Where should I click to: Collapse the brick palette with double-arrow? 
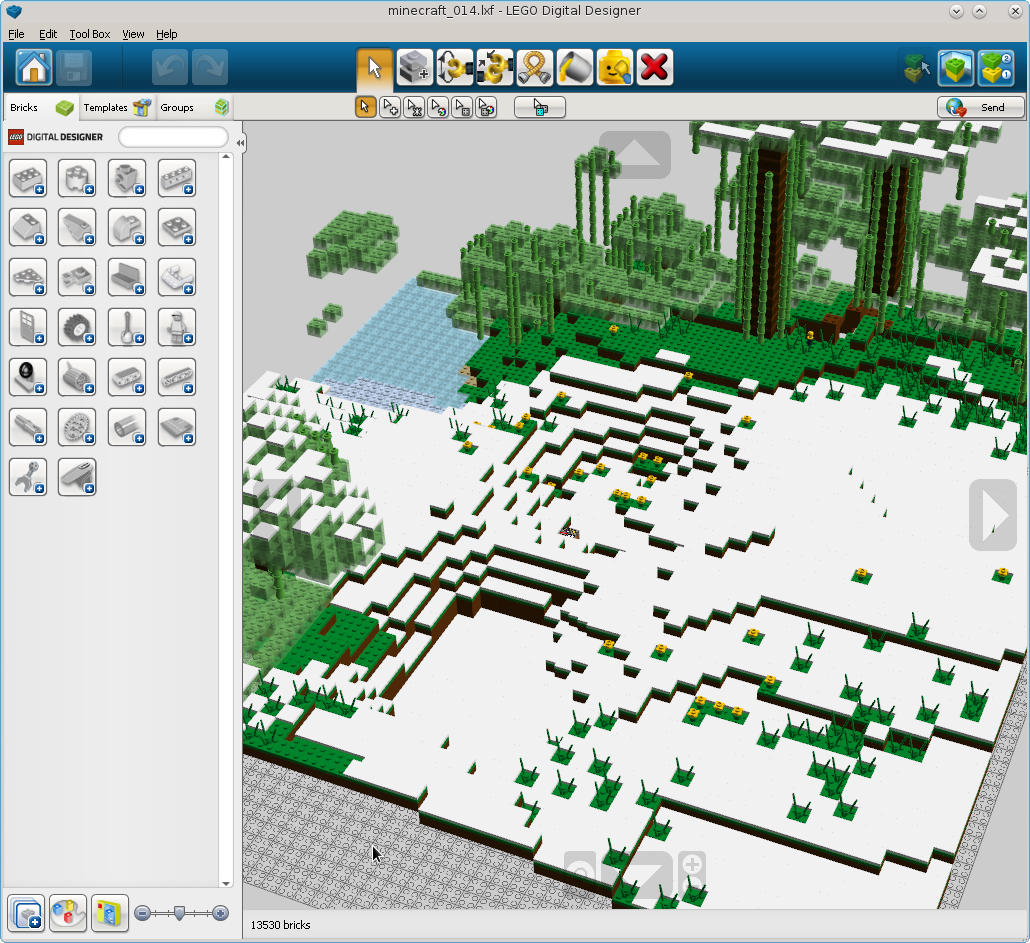(240, 143)
